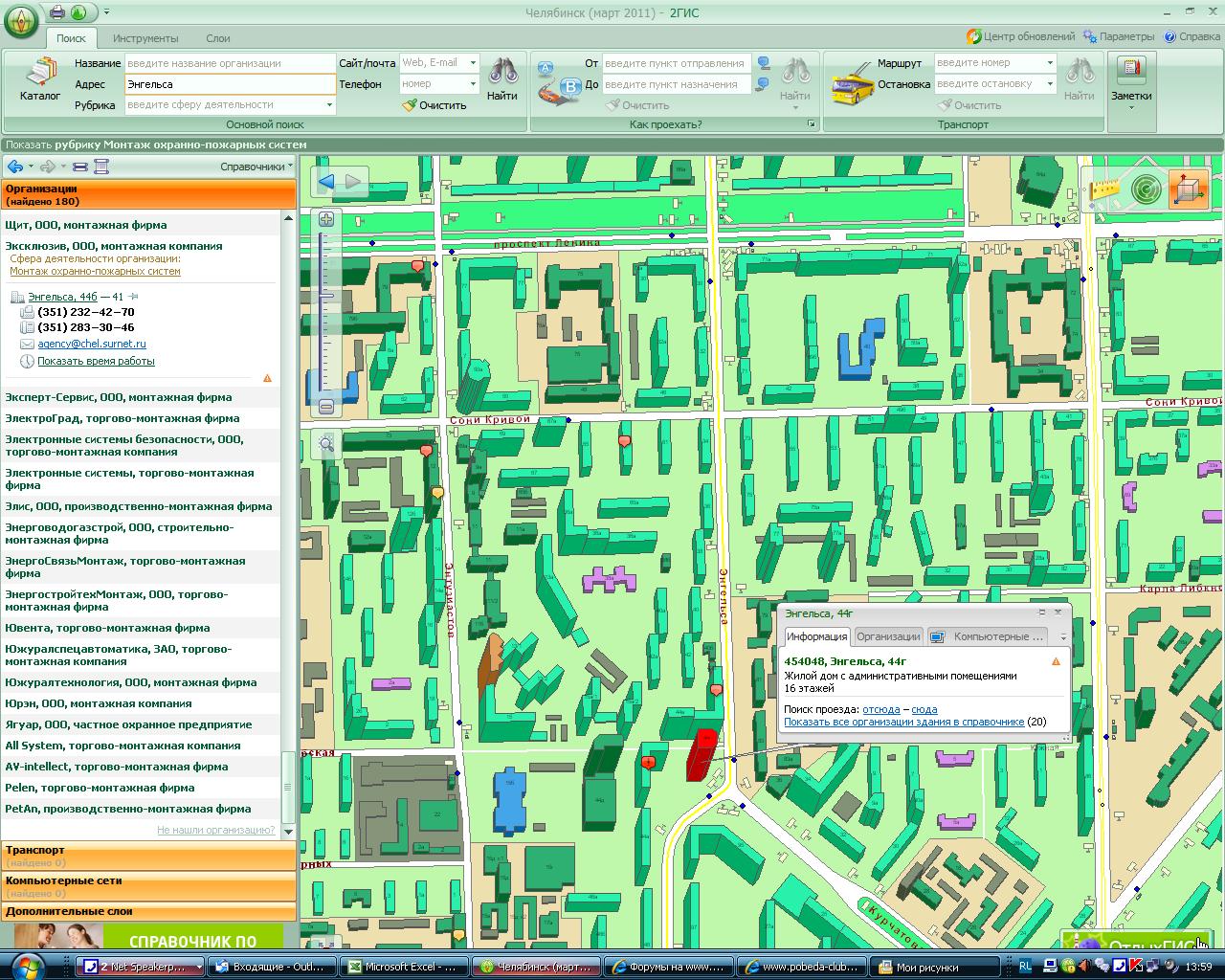Viewport: 1225px width, 980px height.
Task: Switch to the Инструменты ribbon tab
Action: pos(145,38)
